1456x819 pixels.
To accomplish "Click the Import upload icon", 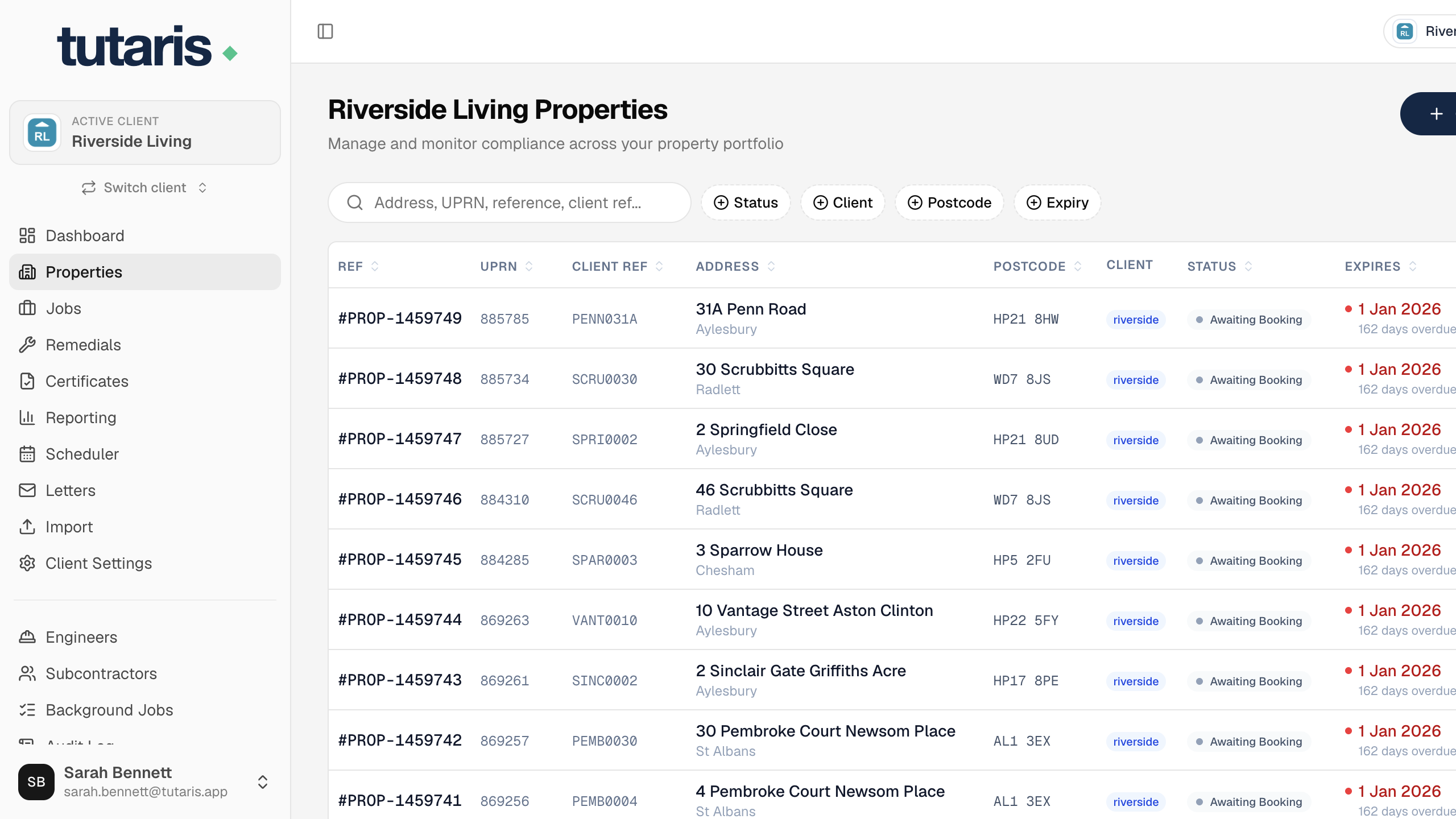I will (x=27, y=527).
